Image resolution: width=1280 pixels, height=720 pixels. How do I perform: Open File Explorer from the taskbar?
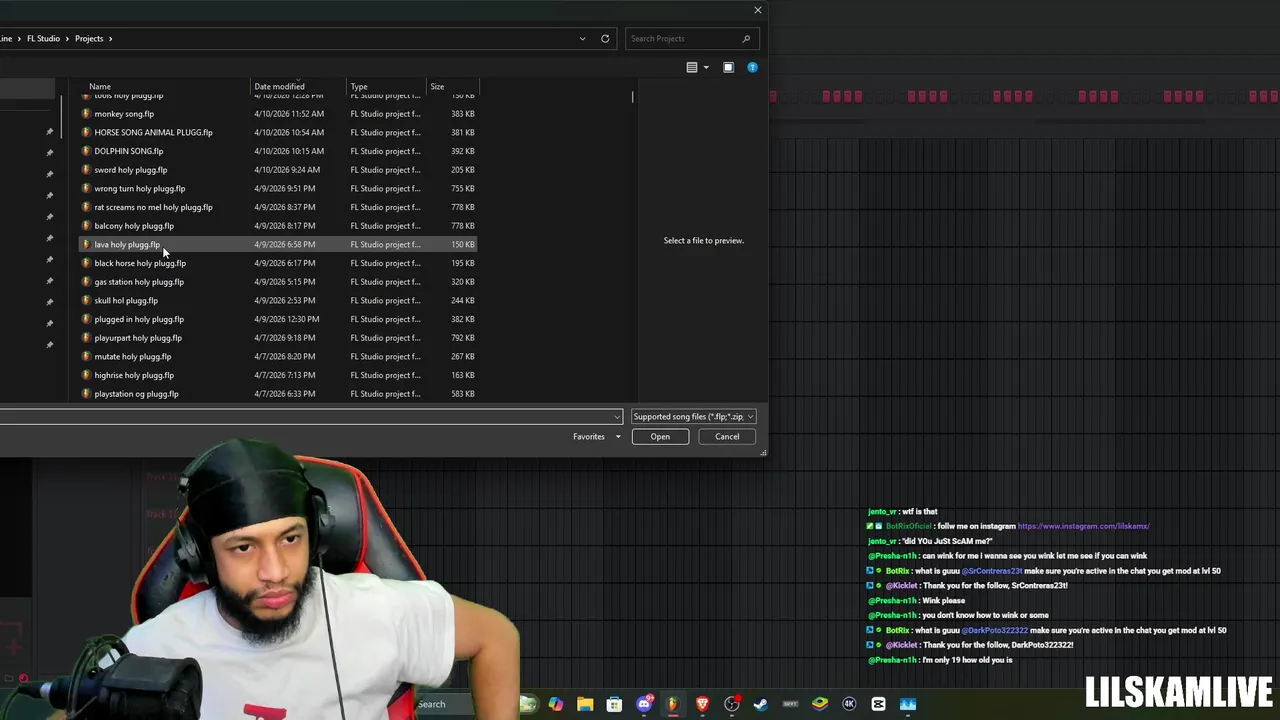tap(585, 704)
